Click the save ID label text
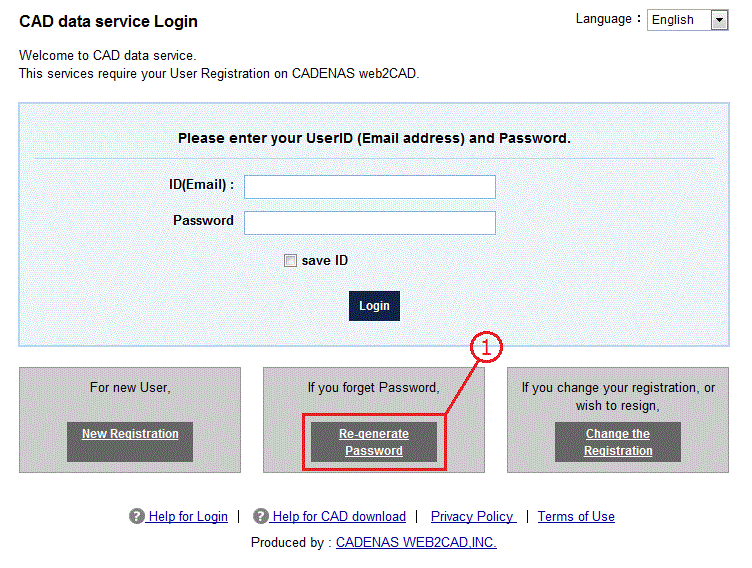752x568 pixels. (x=325, y=261)
